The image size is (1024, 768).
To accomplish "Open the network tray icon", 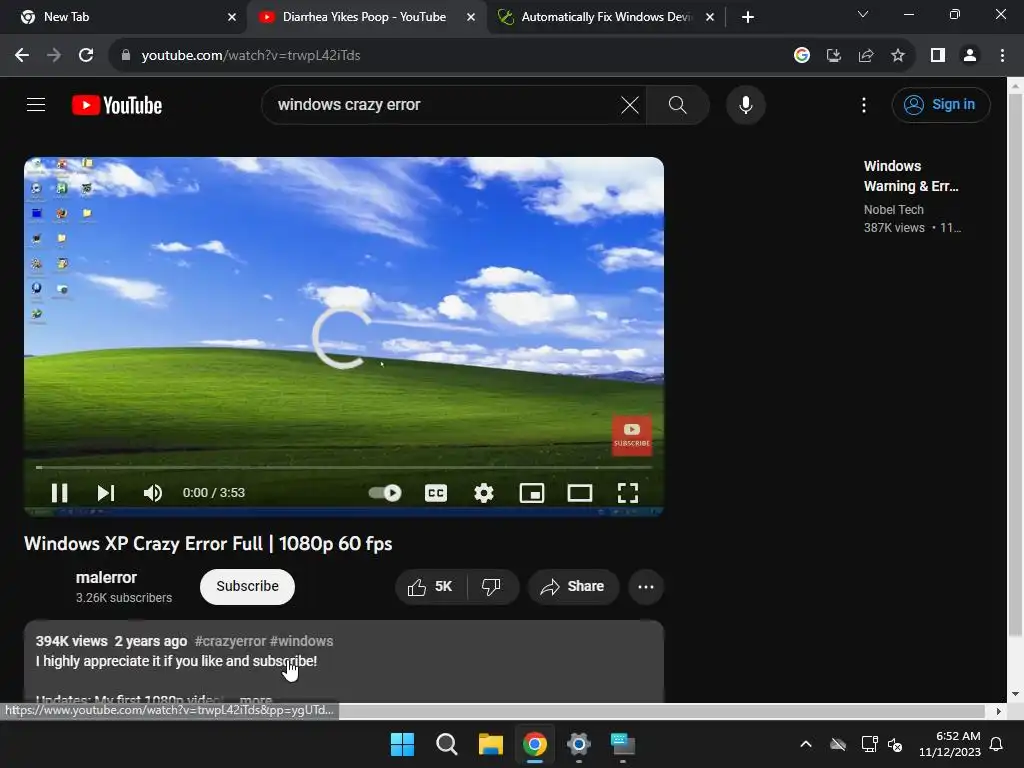I will pyautogui.click(x=869, y=744).
